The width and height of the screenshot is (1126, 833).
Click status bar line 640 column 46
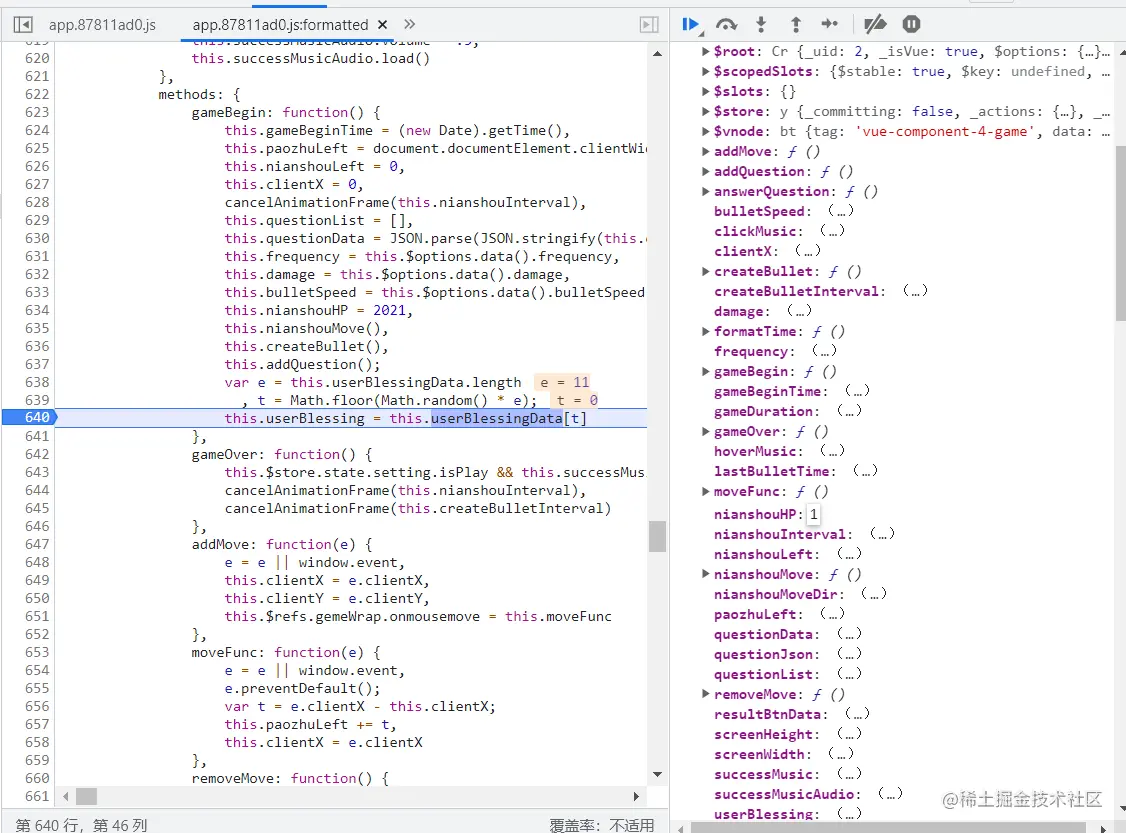pyautogui.click(x=81, y=825)
